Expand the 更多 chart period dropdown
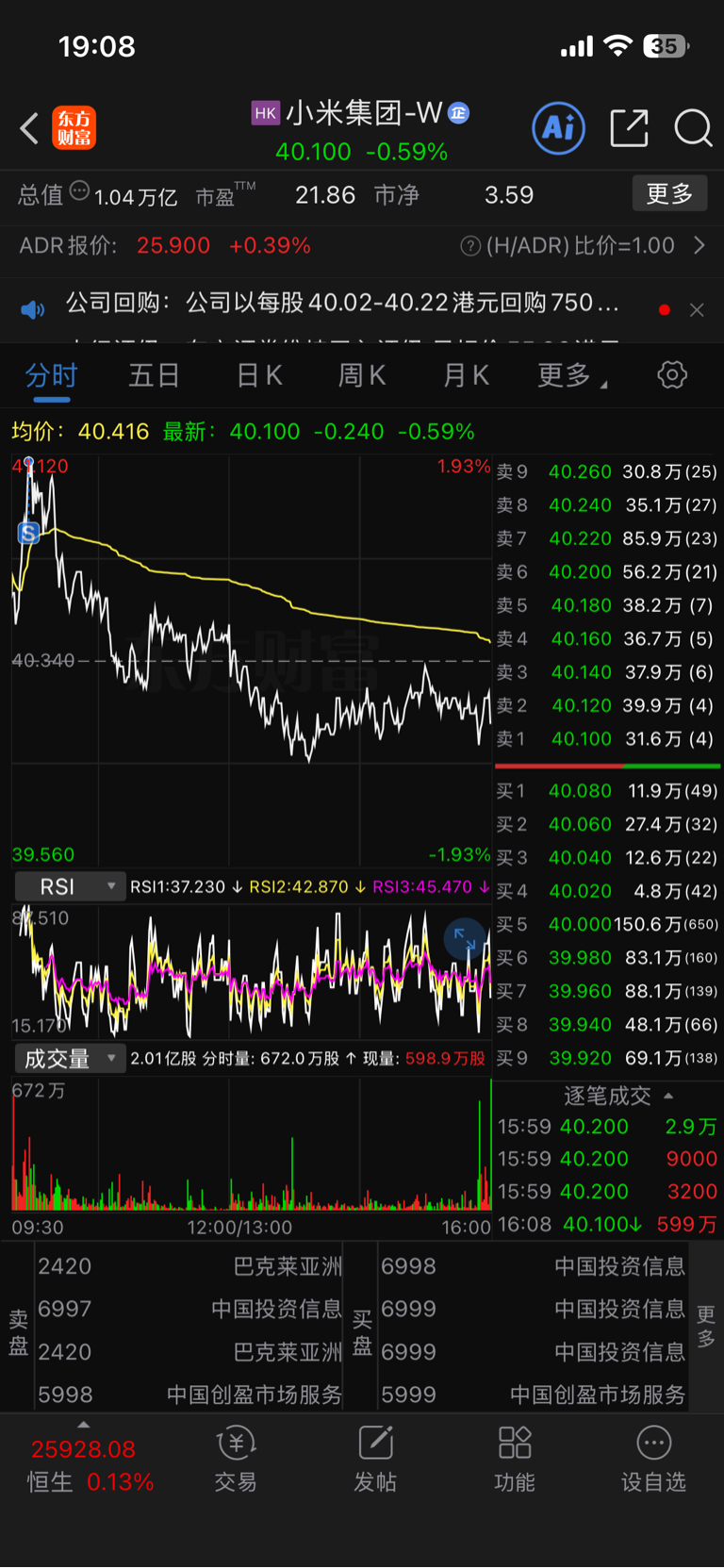This screenshot has width=724, height=1568. point(571,375)
